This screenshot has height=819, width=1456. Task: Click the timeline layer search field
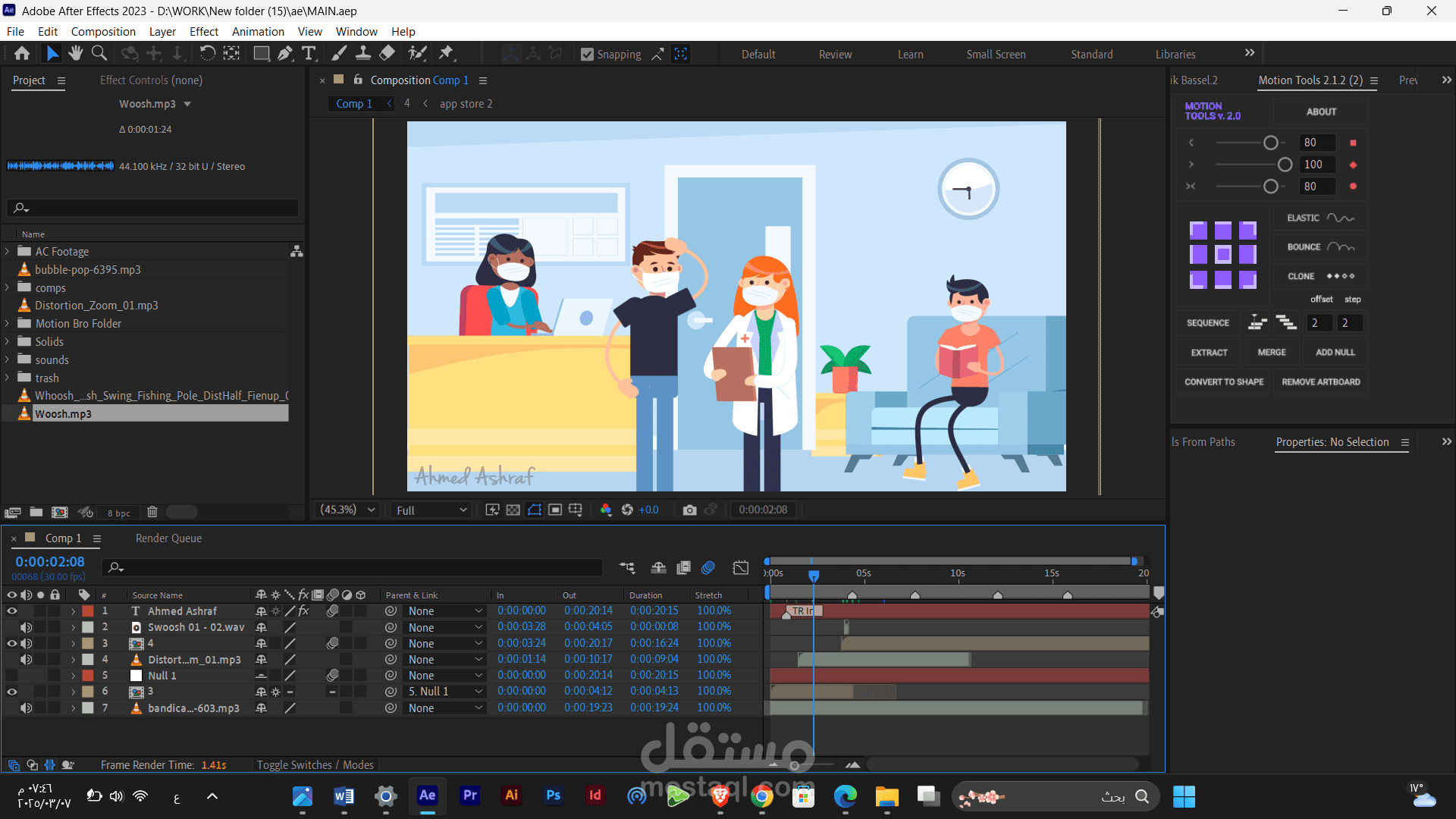[356, 567]
